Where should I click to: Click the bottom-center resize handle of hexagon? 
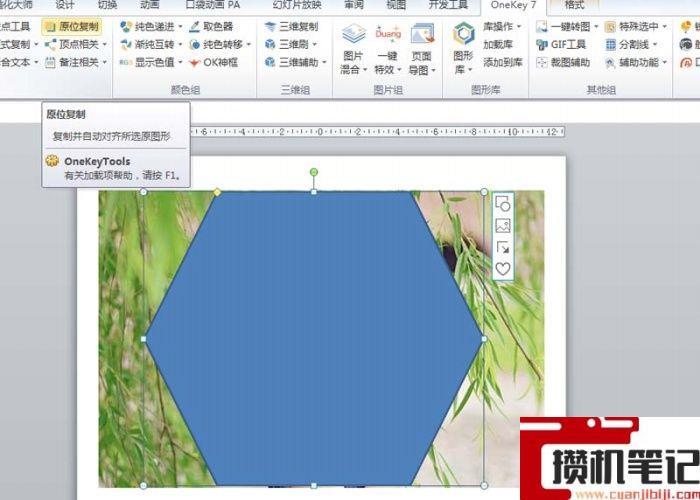pyautogui.click(x=314, y=485)
